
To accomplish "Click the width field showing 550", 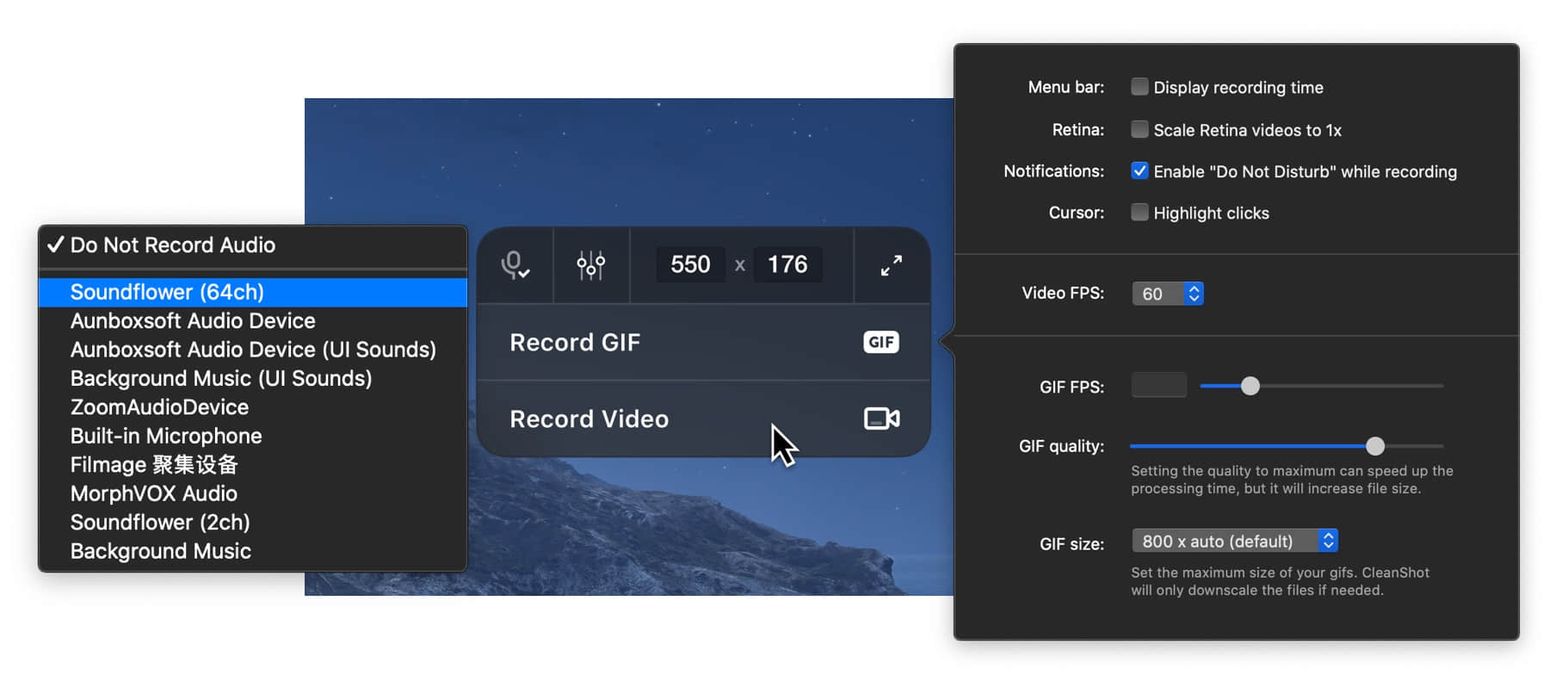I will [690, 264].
